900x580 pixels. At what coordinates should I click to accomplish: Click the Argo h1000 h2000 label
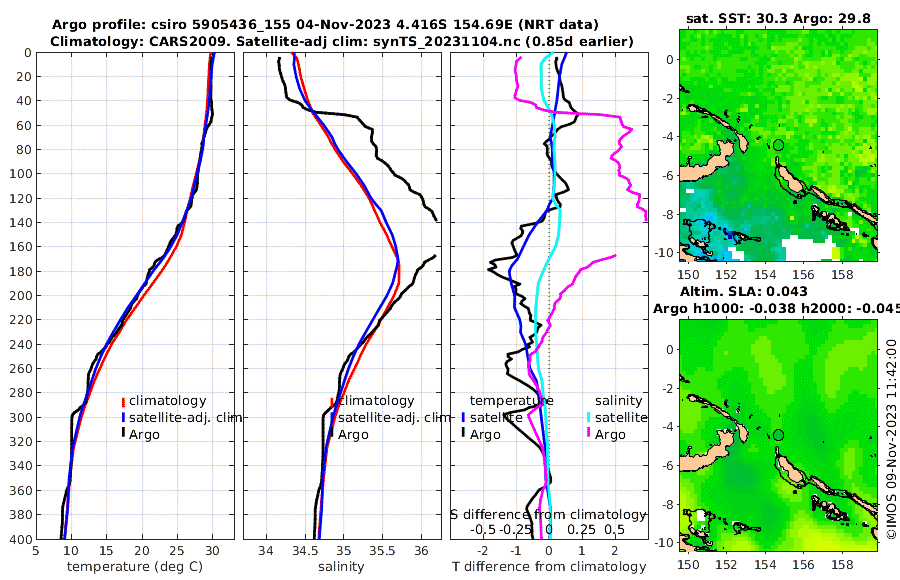pos(776,308)
